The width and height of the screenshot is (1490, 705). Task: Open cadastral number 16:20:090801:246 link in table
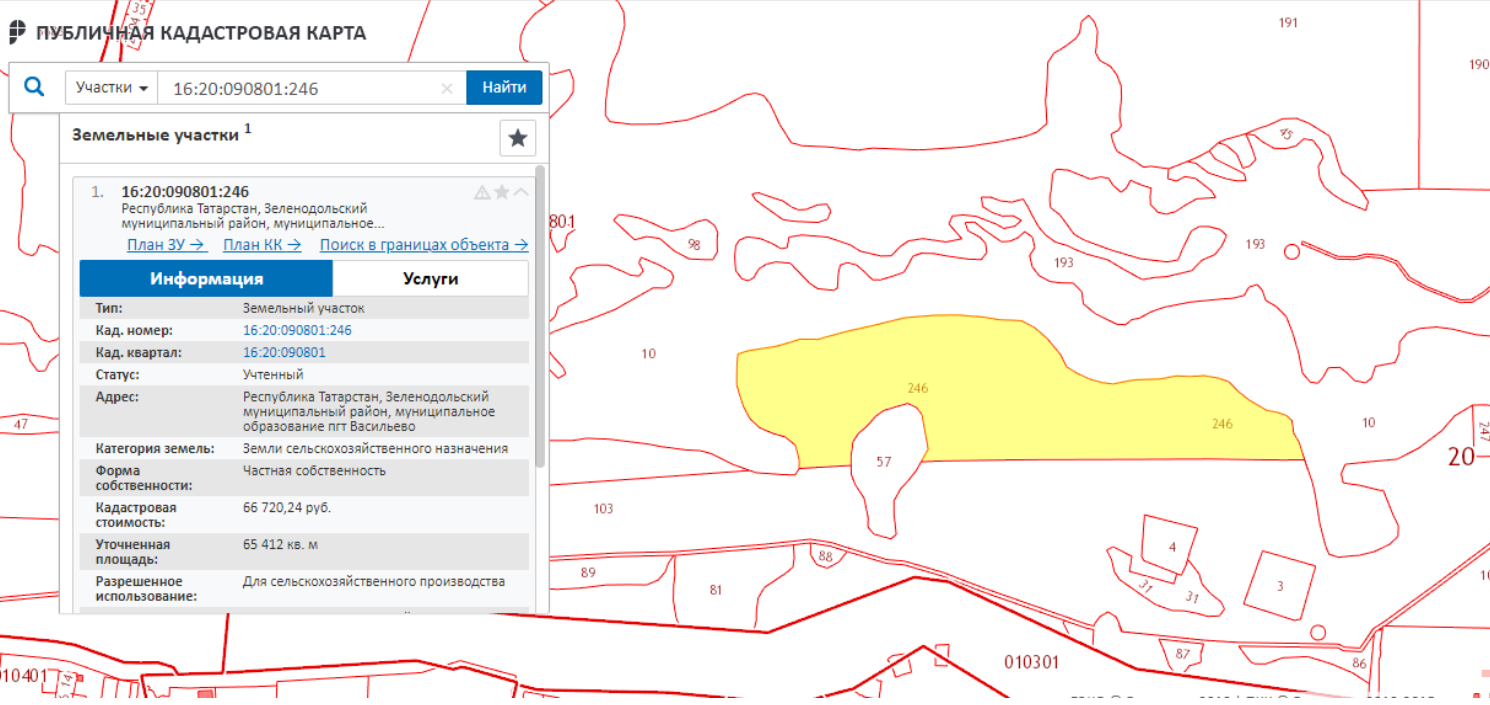coord(297,330)
